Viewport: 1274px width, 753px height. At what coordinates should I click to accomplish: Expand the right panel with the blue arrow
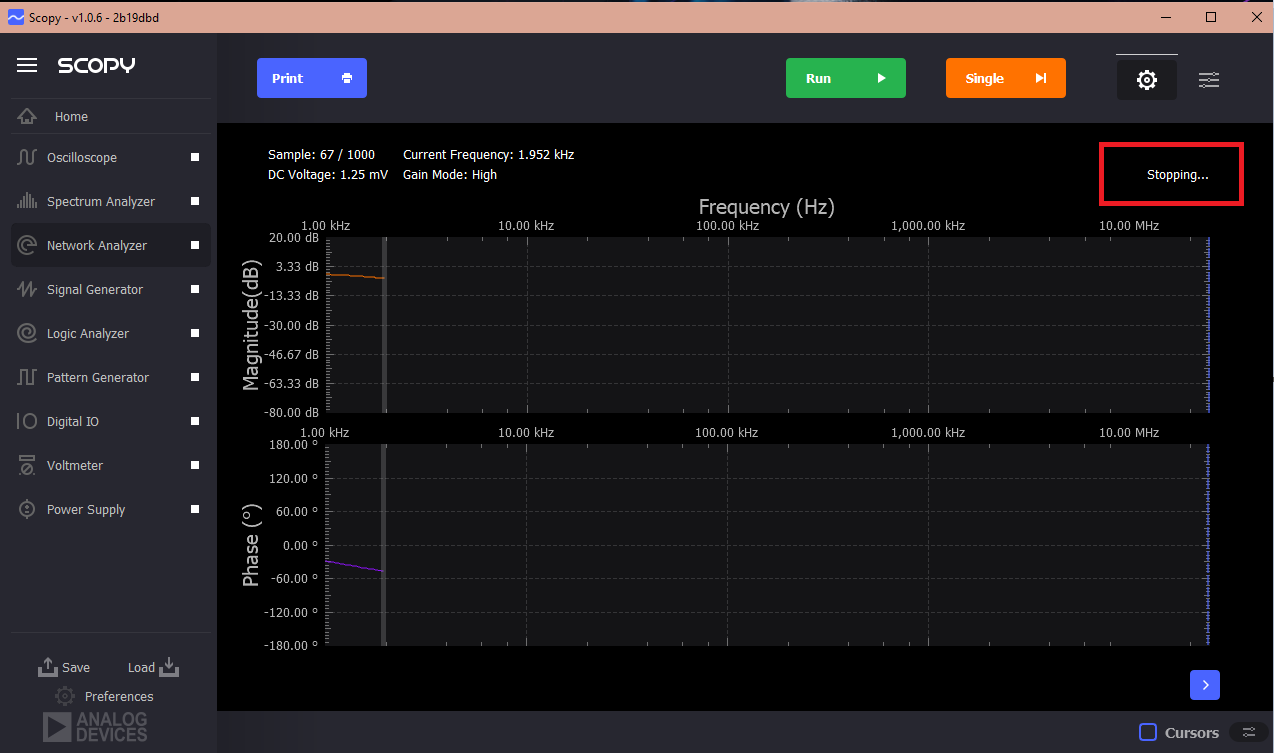[x=1204, y=685]
